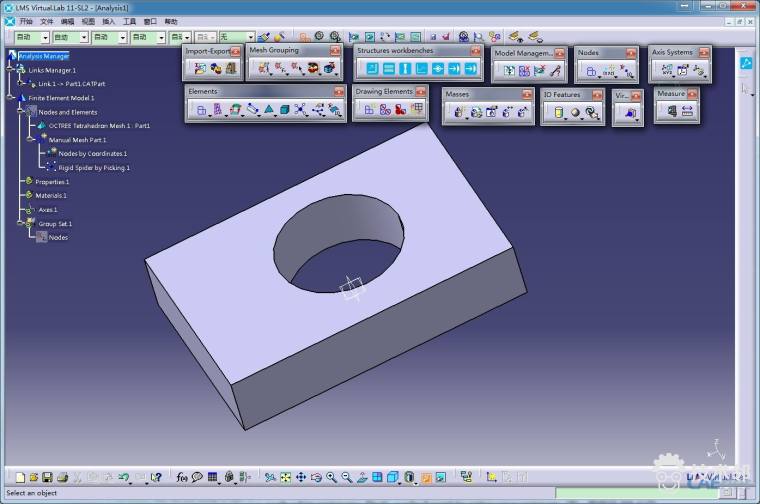760x504 pixels.
Task: Click first icon in Import-Export toolbar
Action: tap(200, 69)
